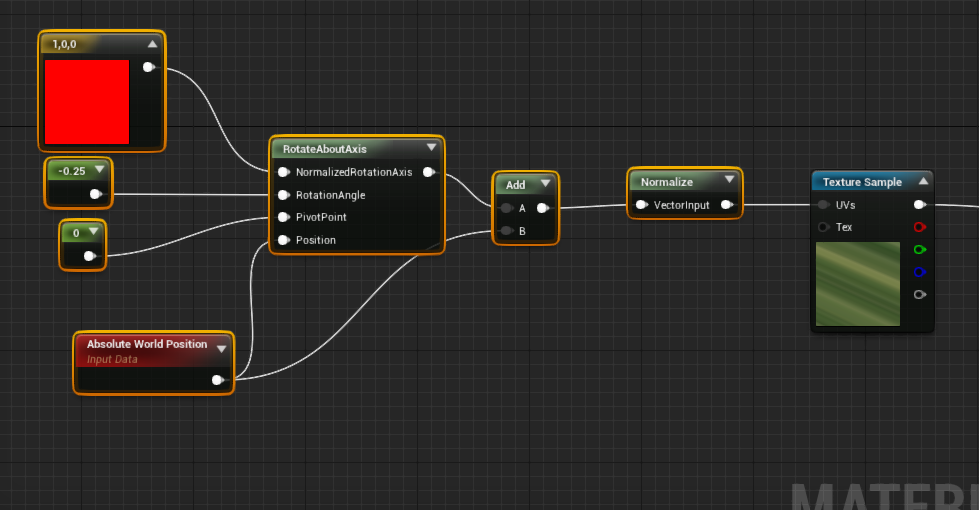
Task: Click the blue channel output pin
Action: pyautogui.click(x=919, y=272)
